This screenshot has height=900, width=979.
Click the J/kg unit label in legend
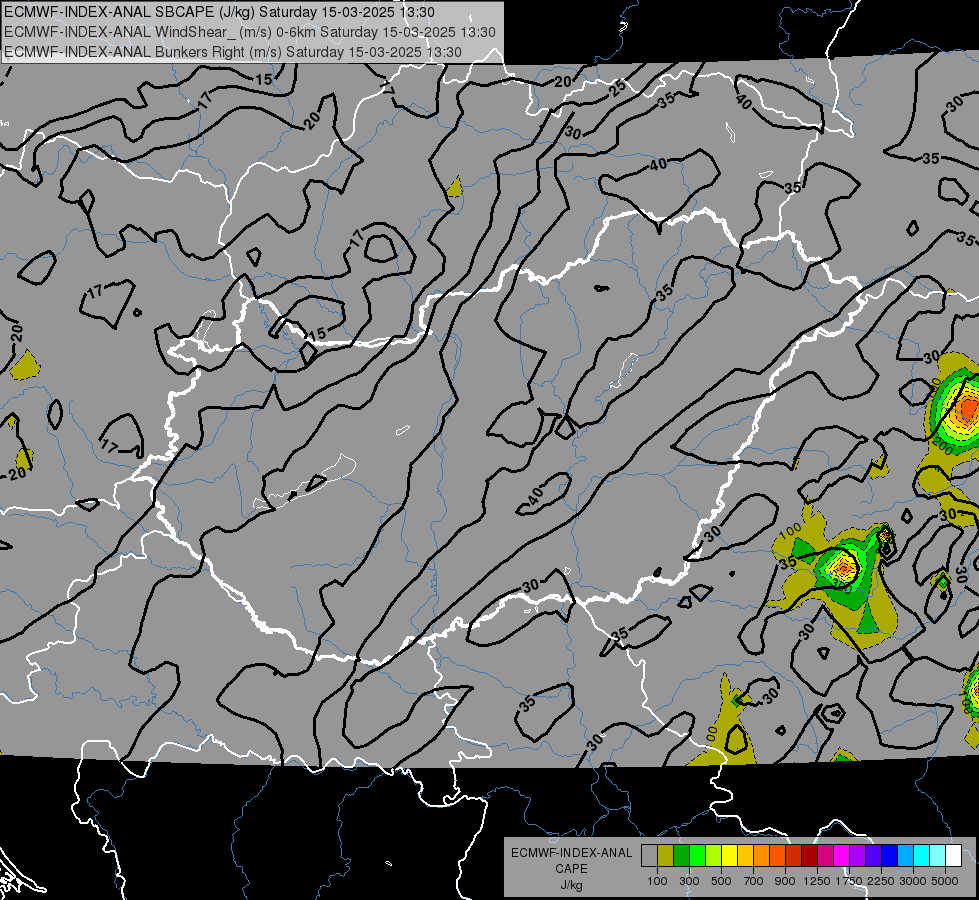tap(572, 885)
